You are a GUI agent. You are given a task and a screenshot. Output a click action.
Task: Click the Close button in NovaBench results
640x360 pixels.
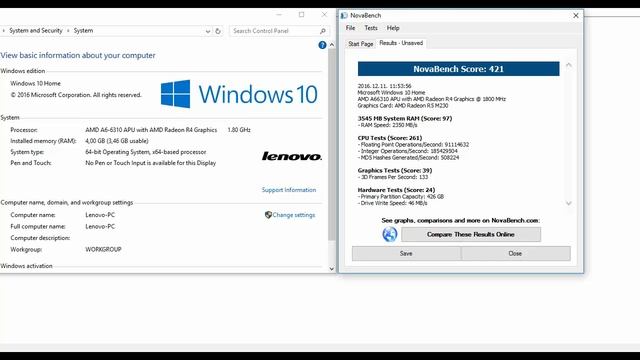pyautogui.click(x=516, y=253)
